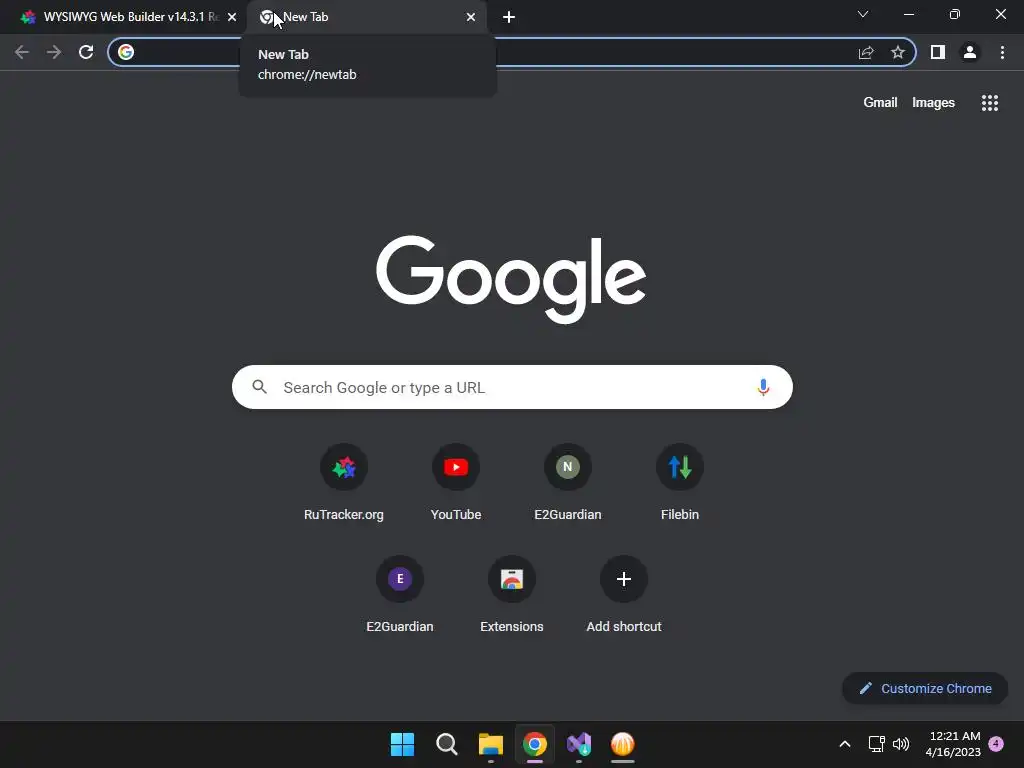The image size is (1024, 768).
Task: Close the New Tab tab
Action: point(471,17)
